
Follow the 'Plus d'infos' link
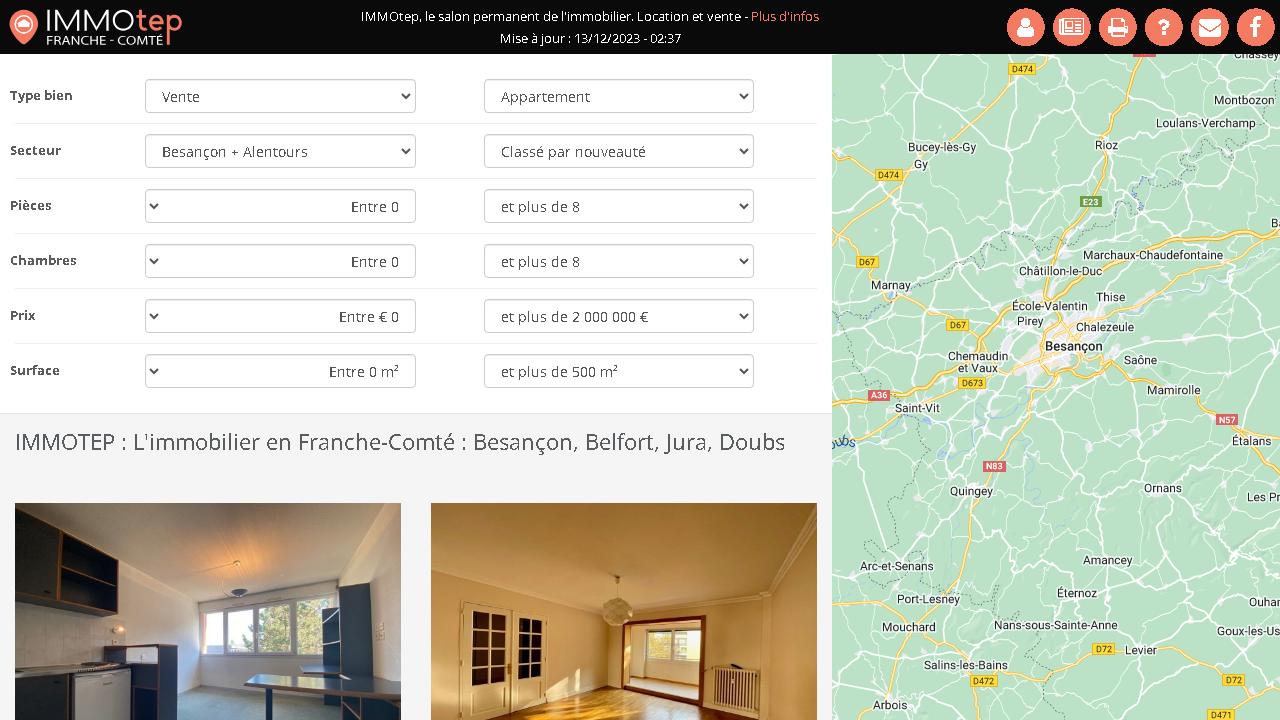point(784,17)
